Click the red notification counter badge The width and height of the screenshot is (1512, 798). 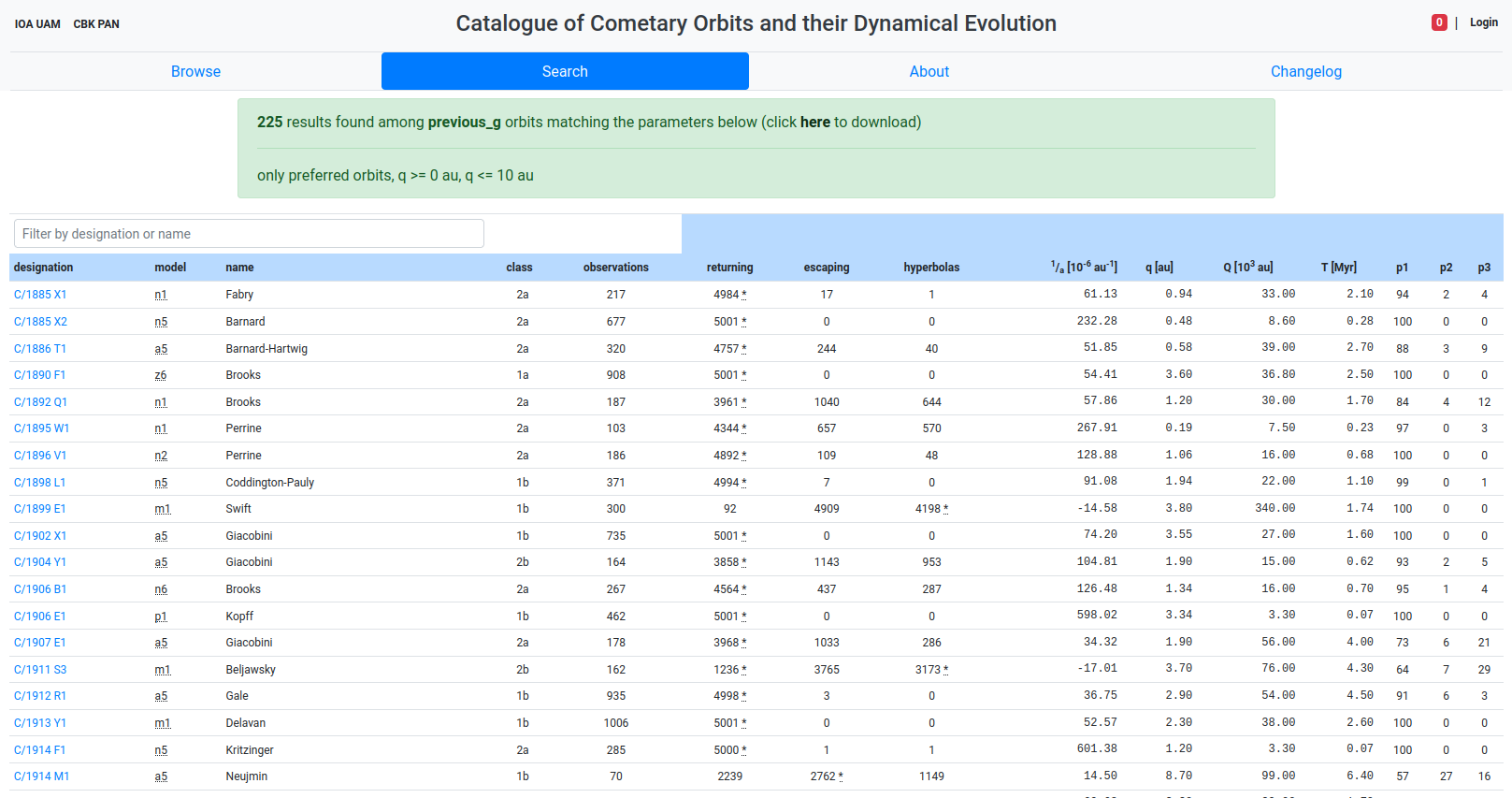1439,22
